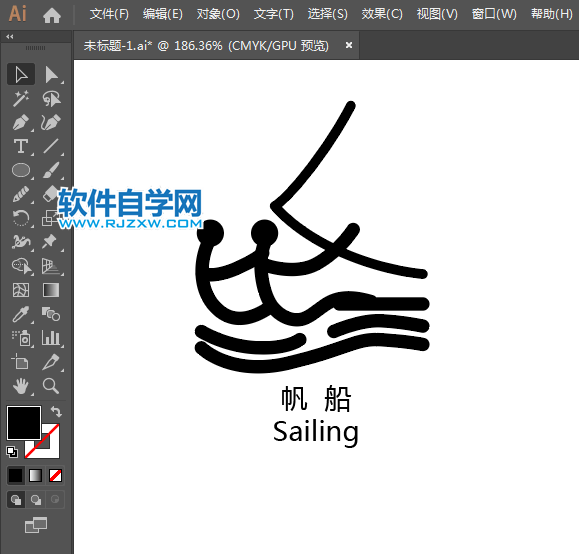Apply Gradient mode button
The width and height of the screenshot is (579, 554).
pyautogui.click(x=35, y=475)
